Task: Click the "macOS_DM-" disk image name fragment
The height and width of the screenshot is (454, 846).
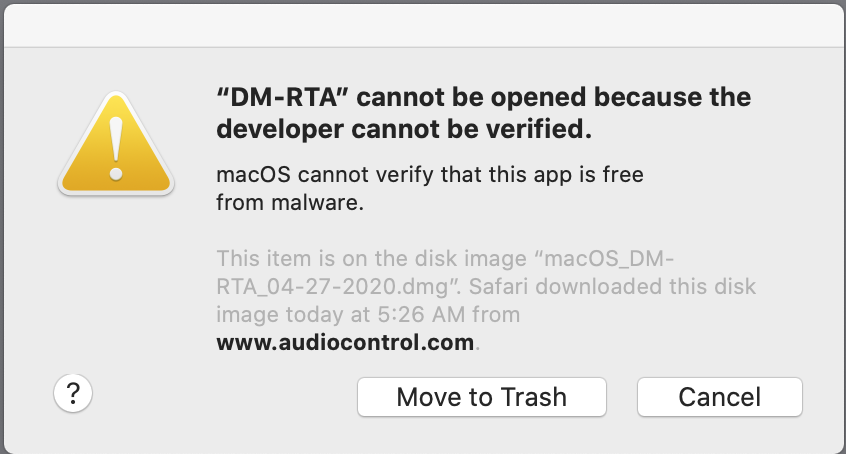Action: pos(609,259)
